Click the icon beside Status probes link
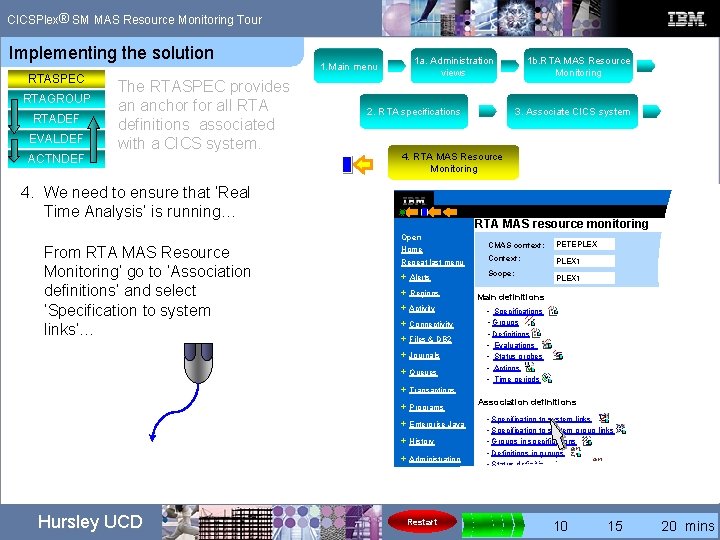The image size is (720, 540). pos(557,355)
